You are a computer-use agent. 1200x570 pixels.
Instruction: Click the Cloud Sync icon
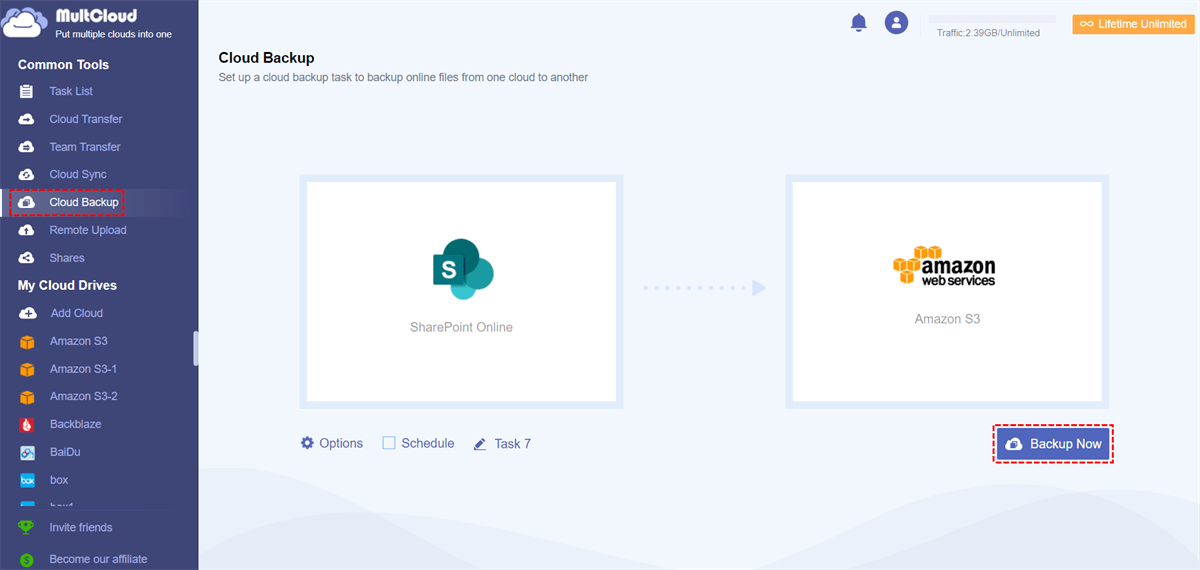click(x=27, y=174)
